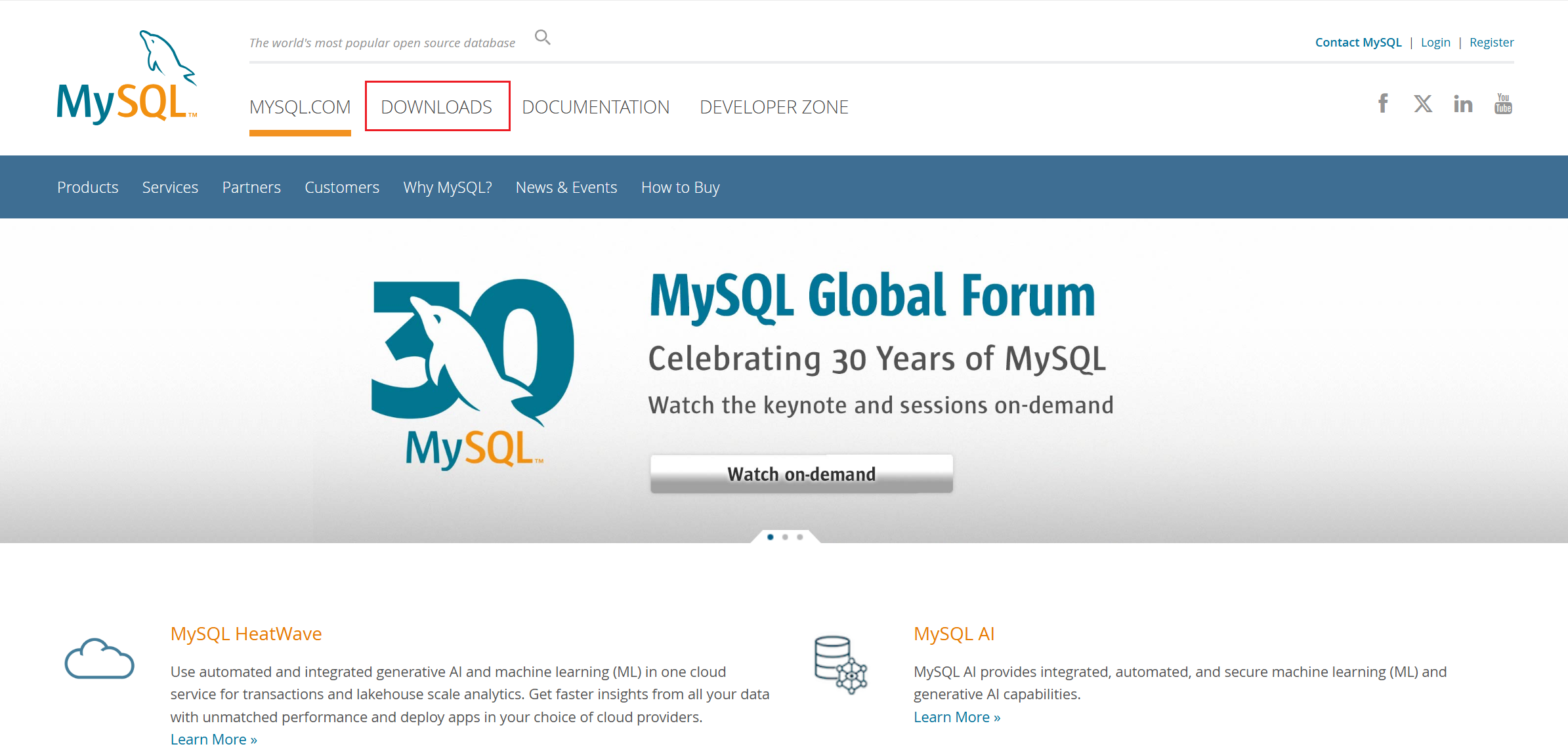Click the MySQL AI database icon
Viewport: 1568px width, 755px height.
841,664
